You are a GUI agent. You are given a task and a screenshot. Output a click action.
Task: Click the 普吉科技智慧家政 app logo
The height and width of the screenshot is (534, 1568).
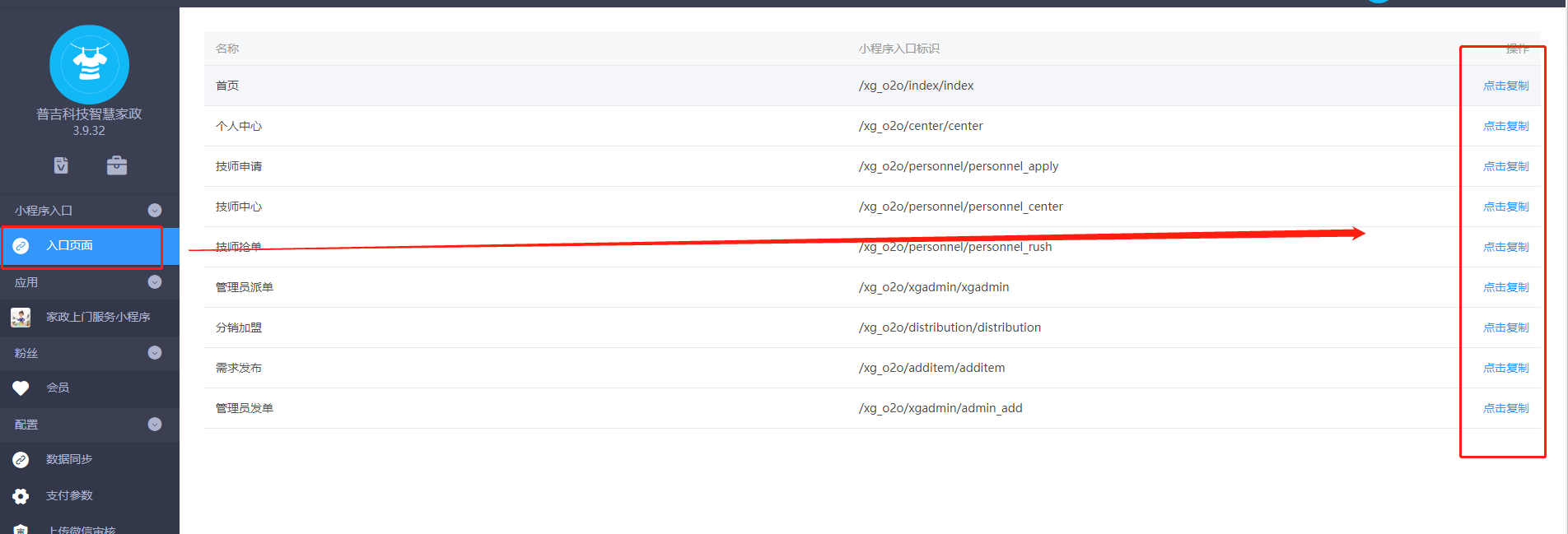pyautogui.click(x=89, y=64)
